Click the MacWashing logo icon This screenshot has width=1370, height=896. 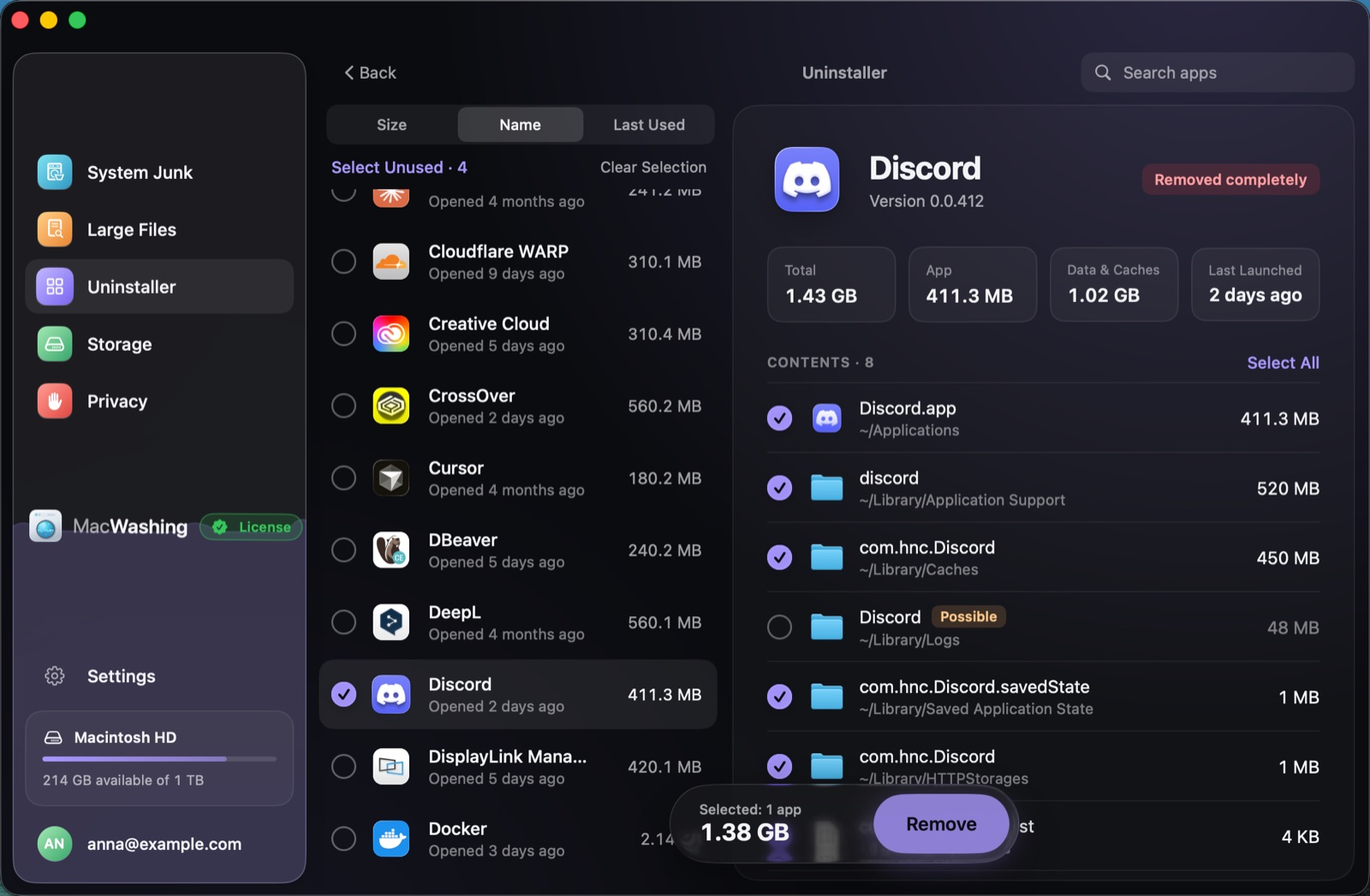(46, 526)
